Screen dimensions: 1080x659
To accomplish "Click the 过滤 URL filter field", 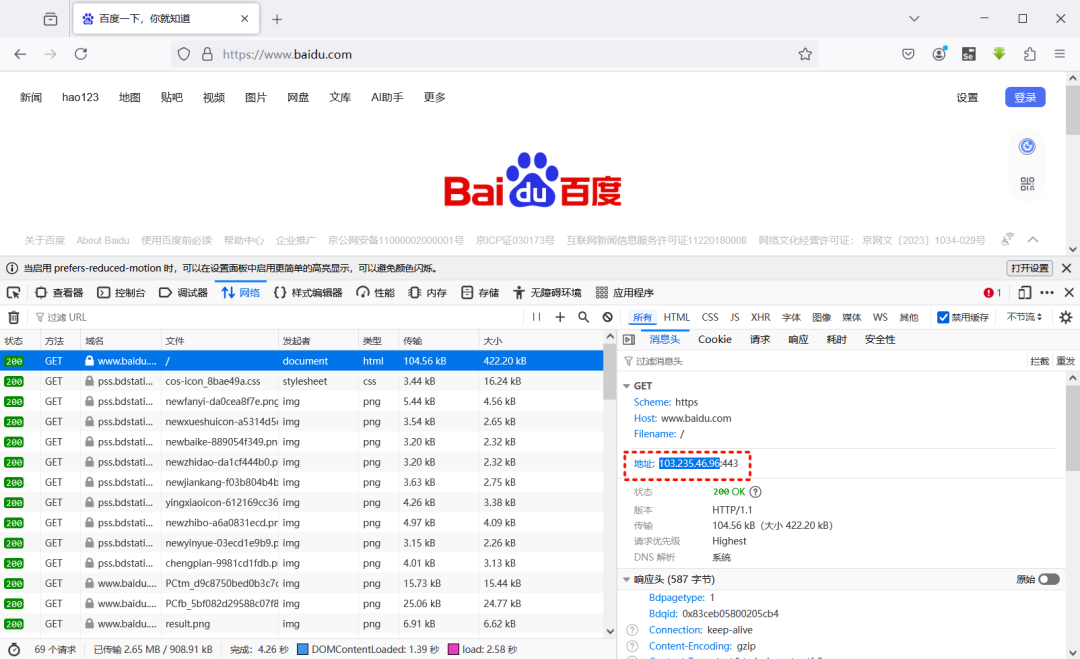I will tap(276, 317).
